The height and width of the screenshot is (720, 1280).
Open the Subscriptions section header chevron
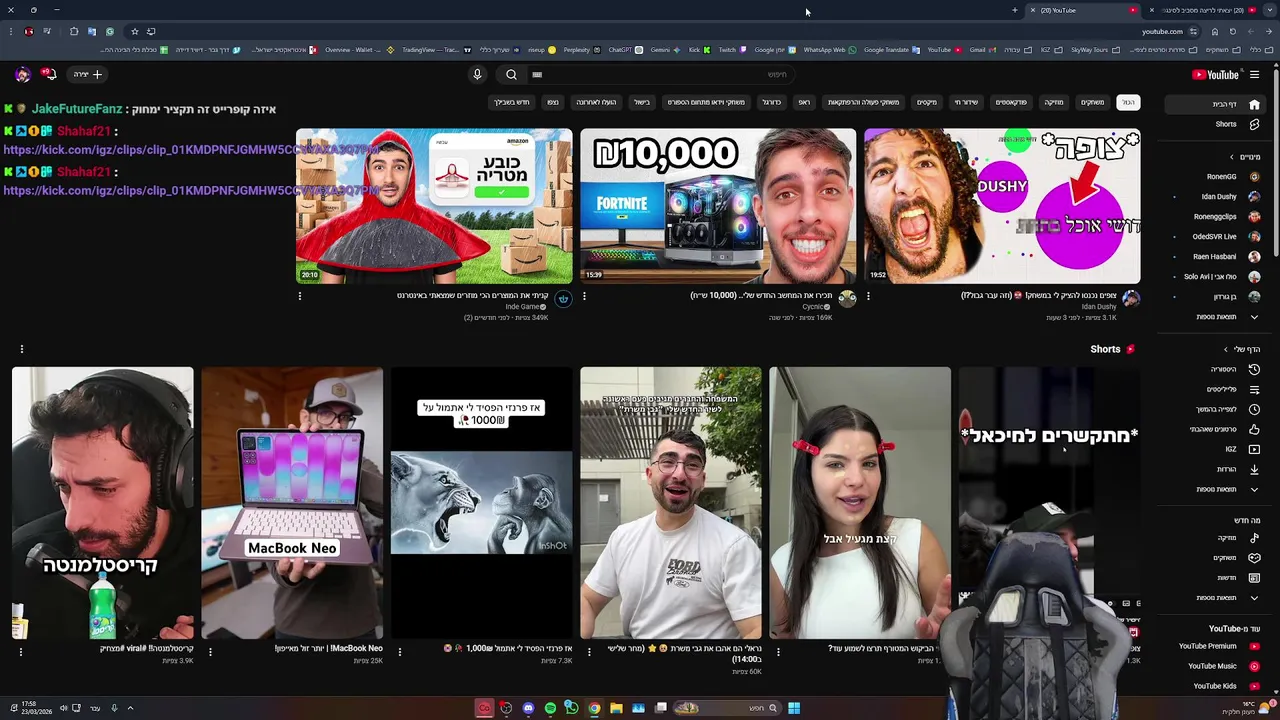click(x=1232, y=157)
